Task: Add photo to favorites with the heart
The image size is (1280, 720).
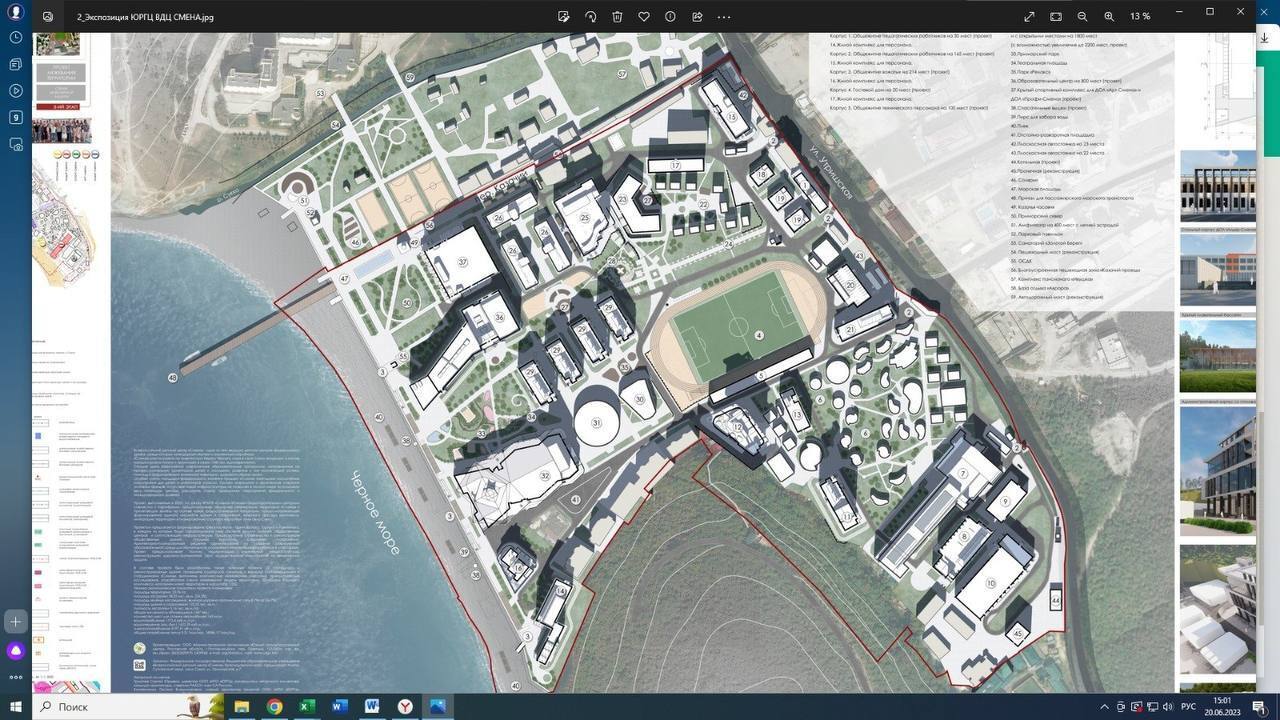Action: 644,17
